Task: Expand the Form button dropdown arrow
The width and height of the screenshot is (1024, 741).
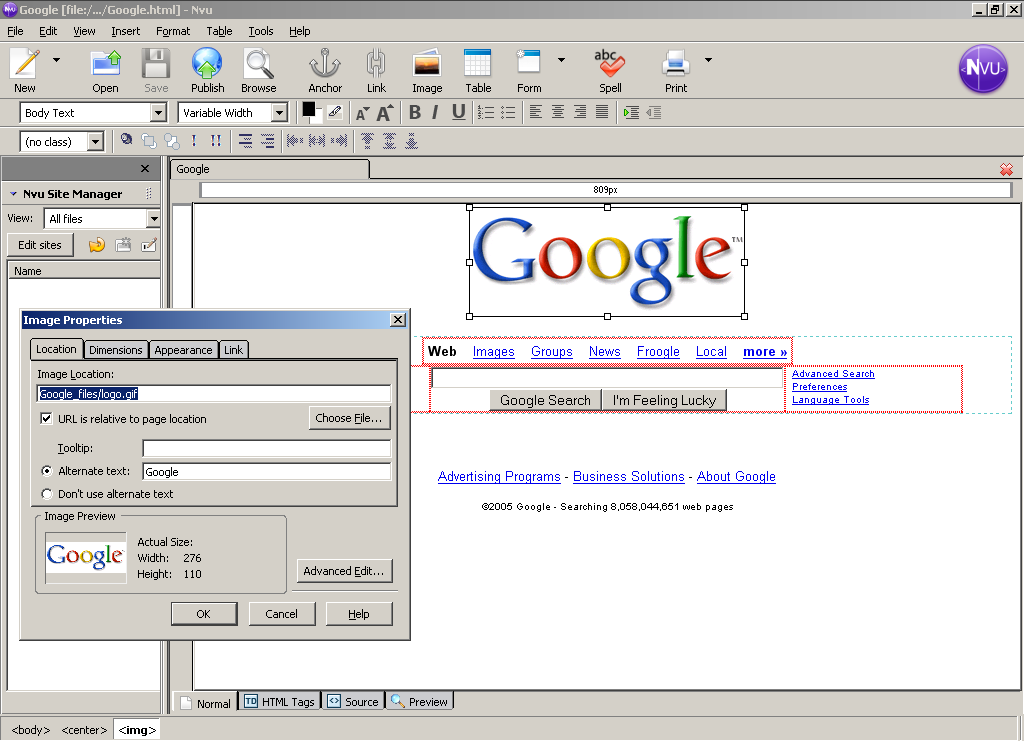Action: 561,60
